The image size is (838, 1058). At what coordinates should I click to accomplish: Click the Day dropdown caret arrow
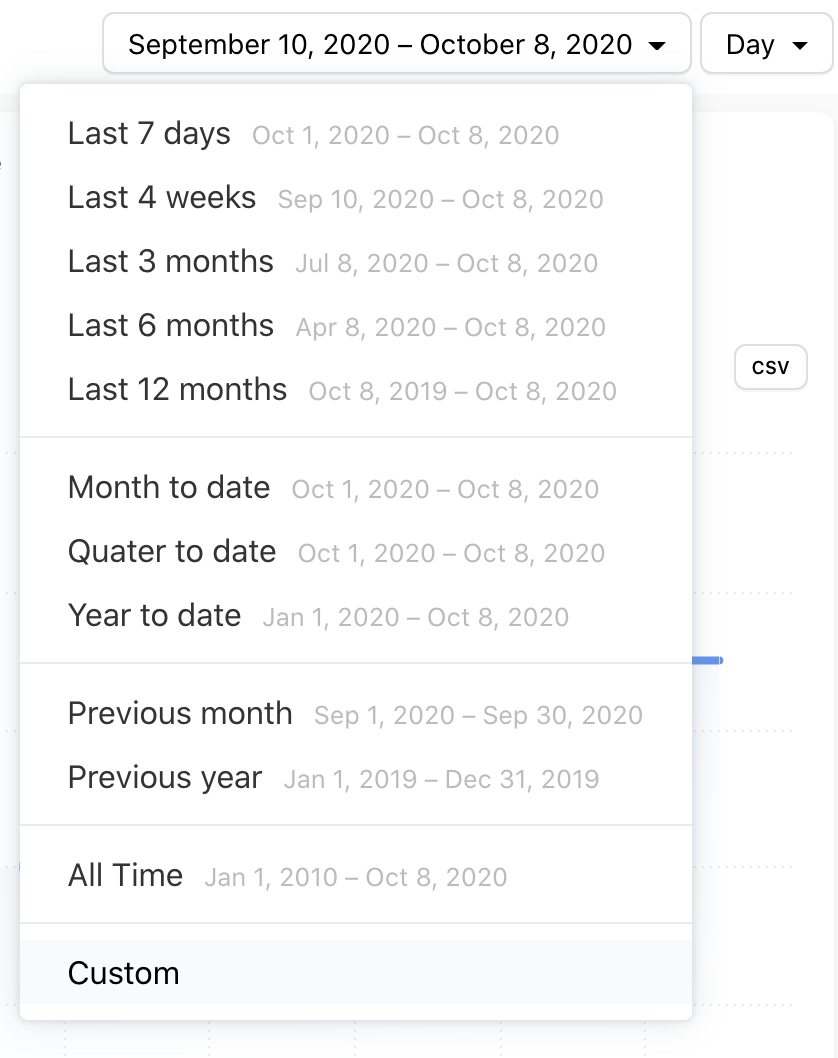[799, 46]
